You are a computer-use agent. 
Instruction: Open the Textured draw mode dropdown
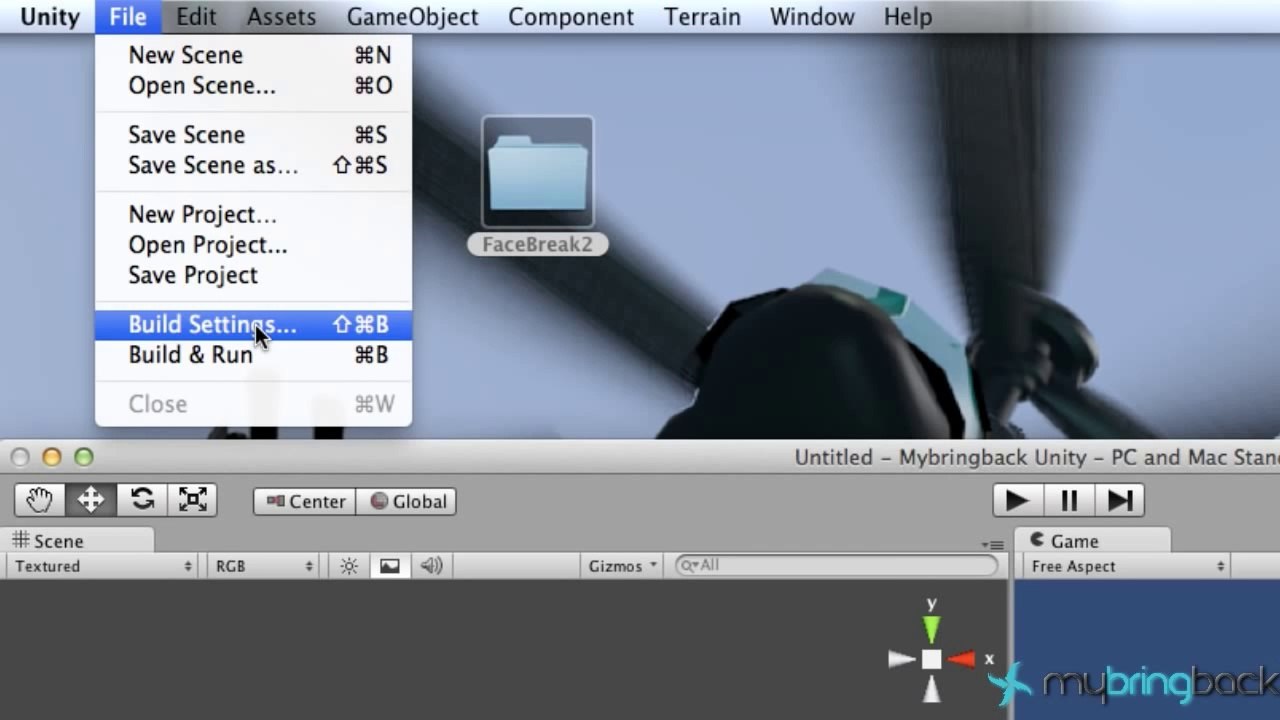pos(102,566)
